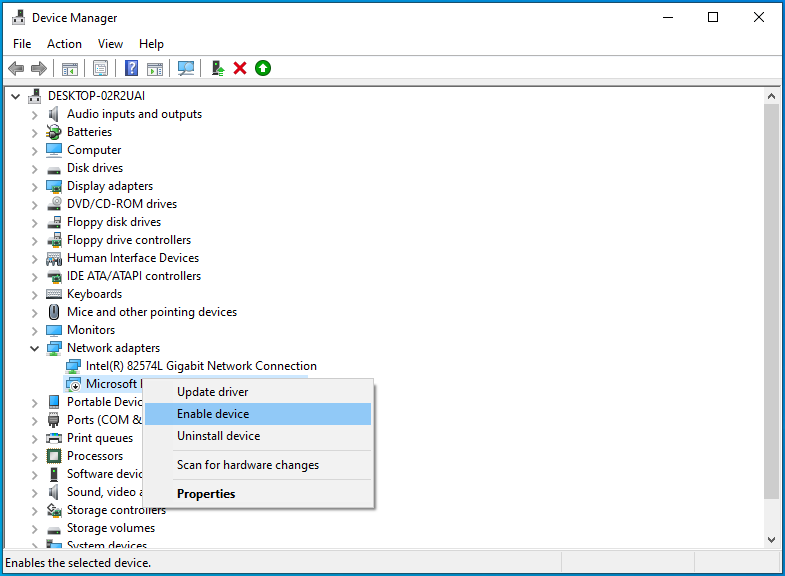
Task: Expand the Floppy drive controllers node
Action: tap(34, 241)
